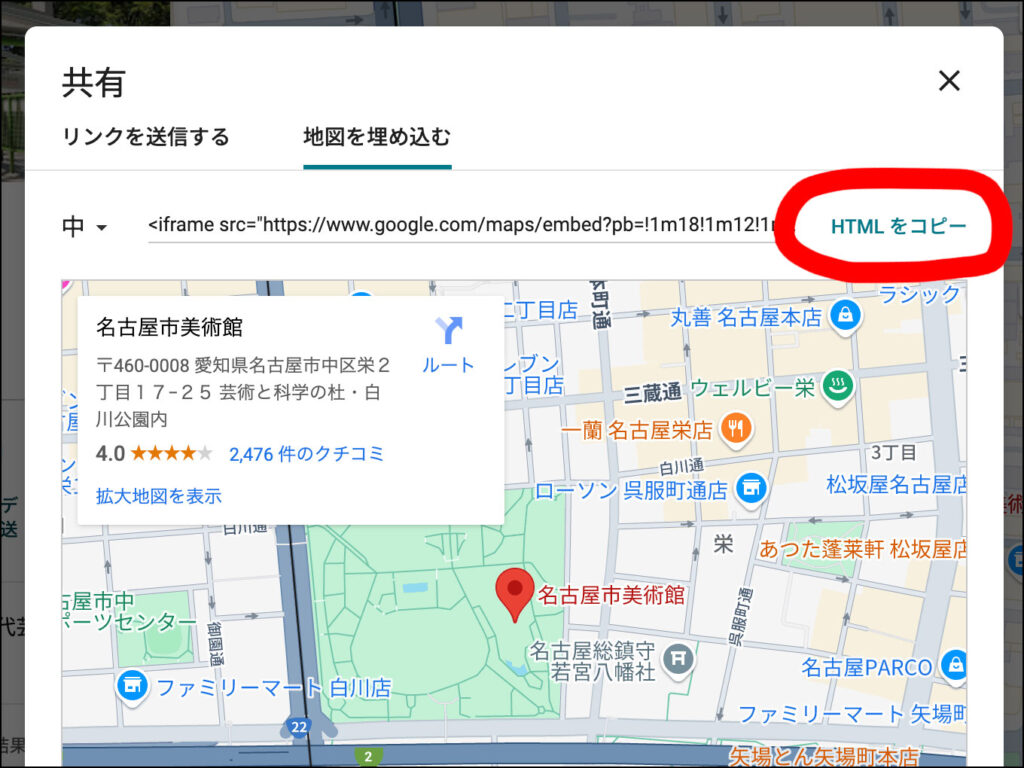Click the ラシック map label
The width and height of the screenshot is (1024, 768).
click(920, 294)
